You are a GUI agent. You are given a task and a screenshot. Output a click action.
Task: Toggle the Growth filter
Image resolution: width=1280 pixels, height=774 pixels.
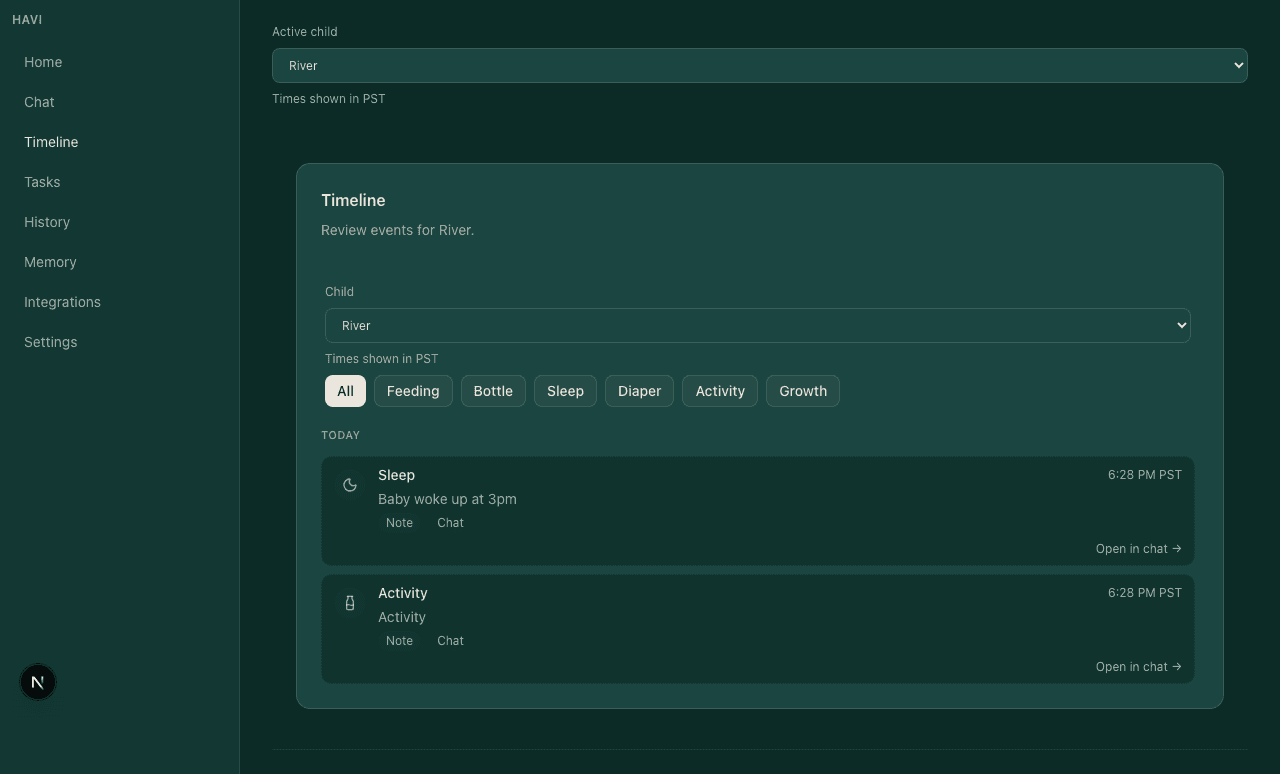point(803,391)
